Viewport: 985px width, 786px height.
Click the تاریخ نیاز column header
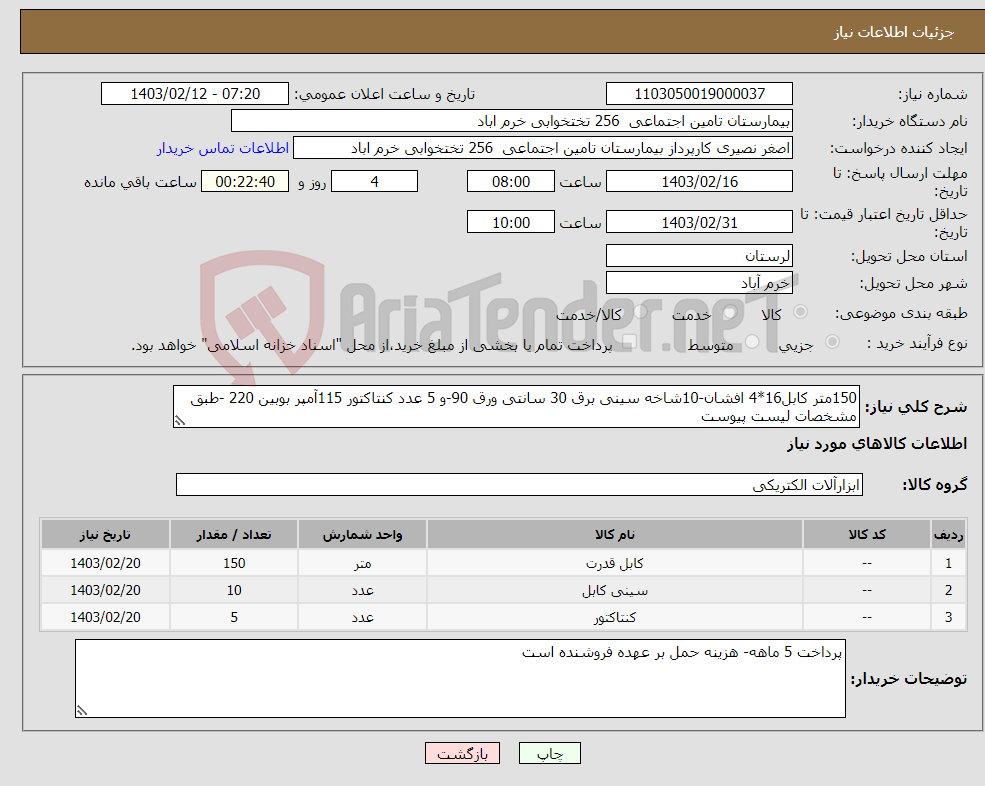[105, 535]
